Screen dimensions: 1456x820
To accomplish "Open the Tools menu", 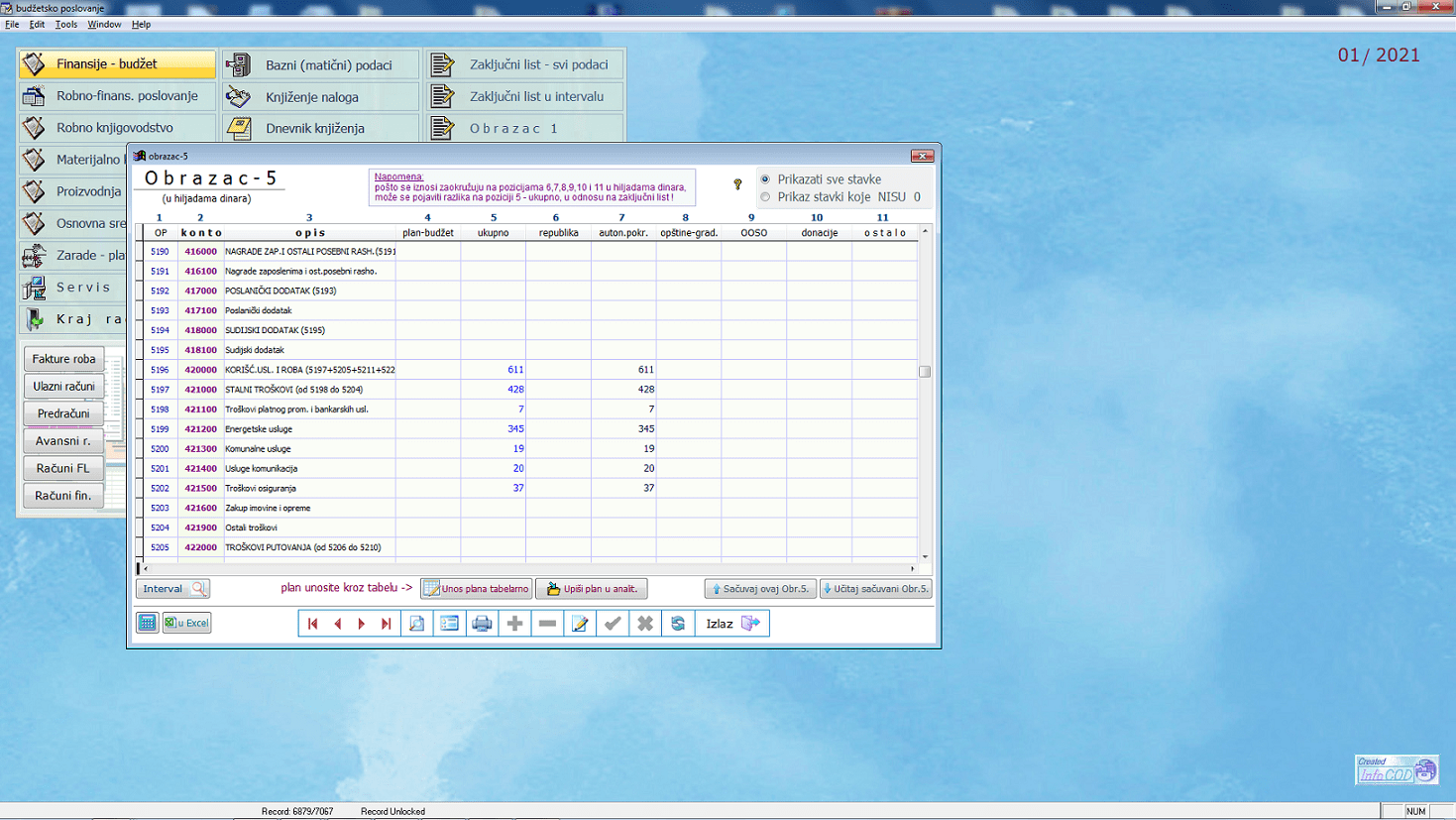I will point(66,24).
